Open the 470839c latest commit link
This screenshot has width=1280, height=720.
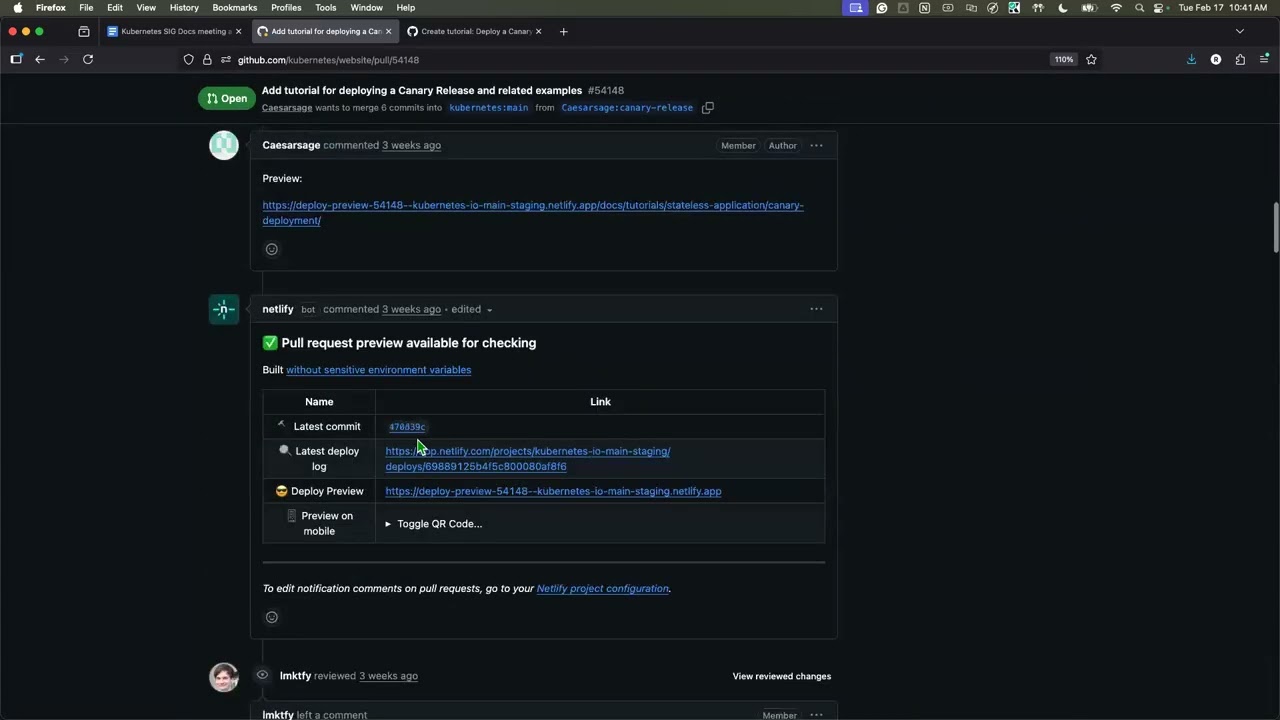click(407, 427)
